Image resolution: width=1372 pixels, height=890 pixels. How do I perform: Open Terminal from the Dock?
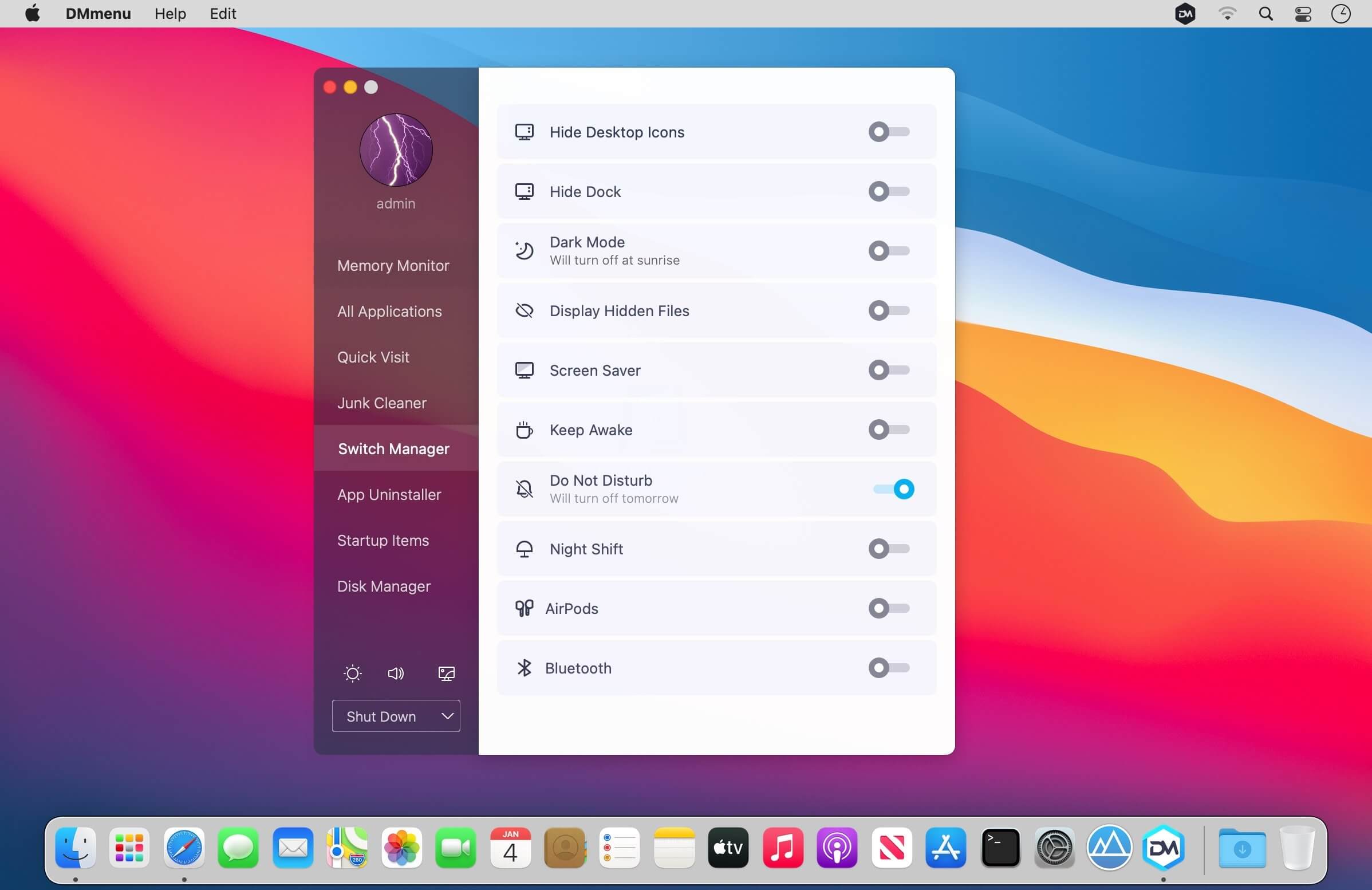pos(1000,848)
